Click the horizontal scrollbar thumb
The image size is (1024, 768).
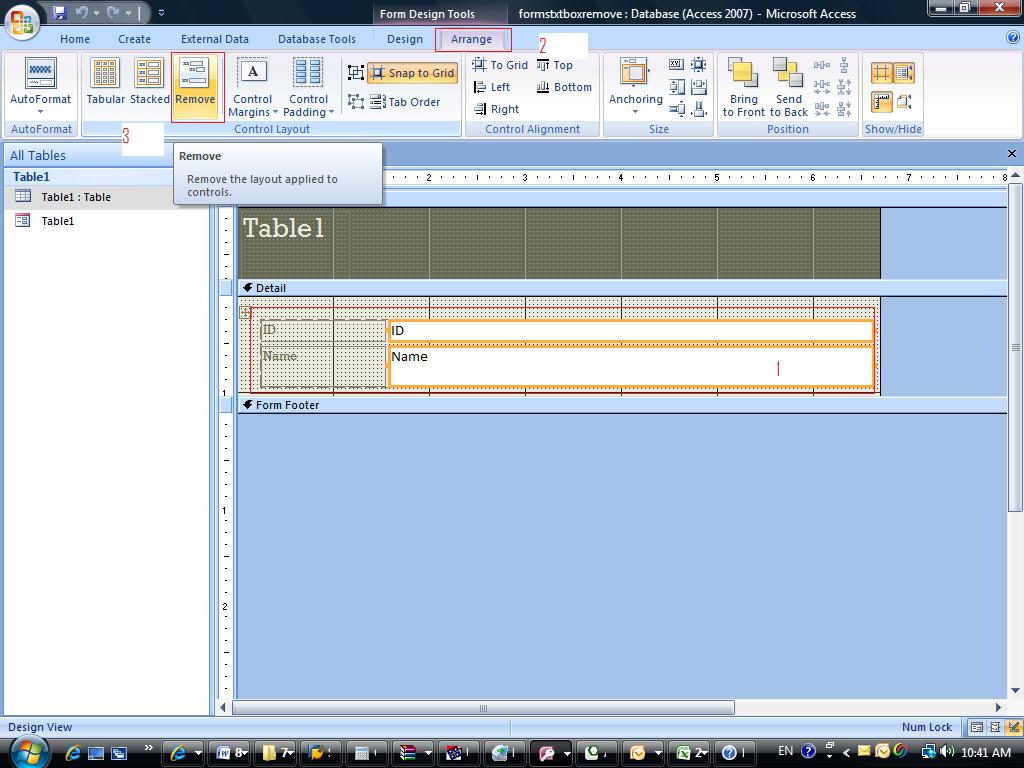coord(483,708)
